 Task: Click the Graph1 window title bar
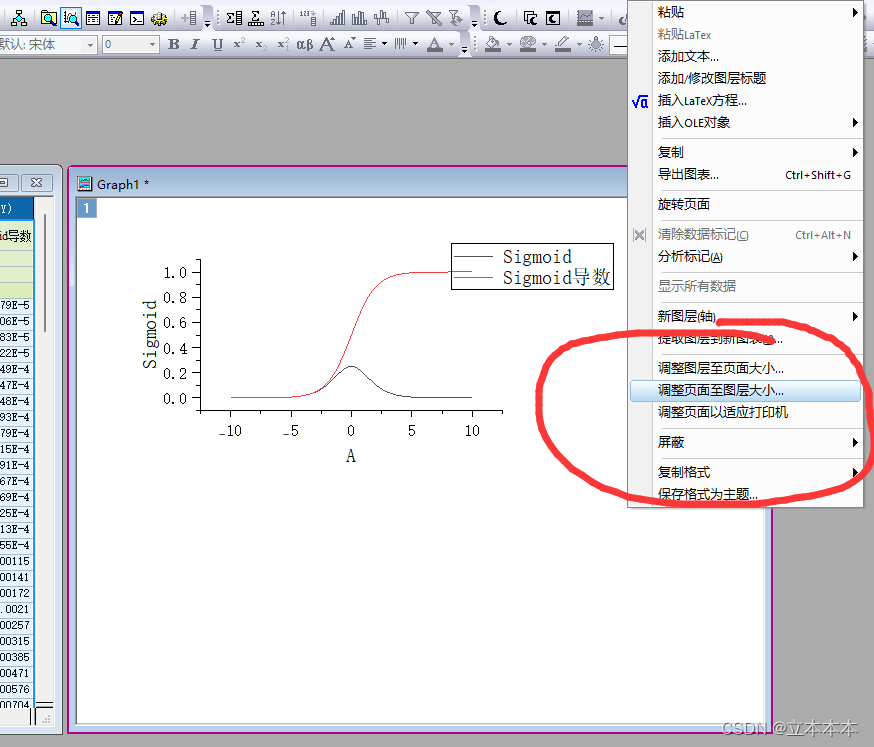(351, 184)
